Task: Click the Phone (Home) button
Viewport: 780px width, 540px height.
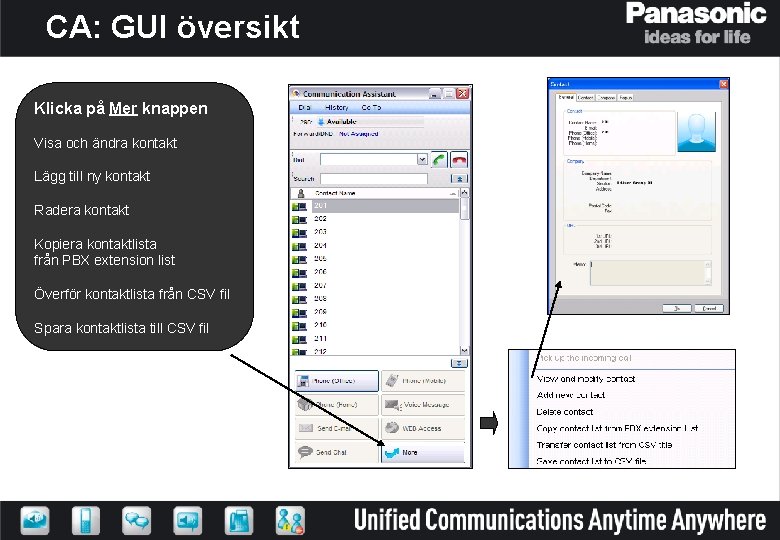Action: (337, 405)
